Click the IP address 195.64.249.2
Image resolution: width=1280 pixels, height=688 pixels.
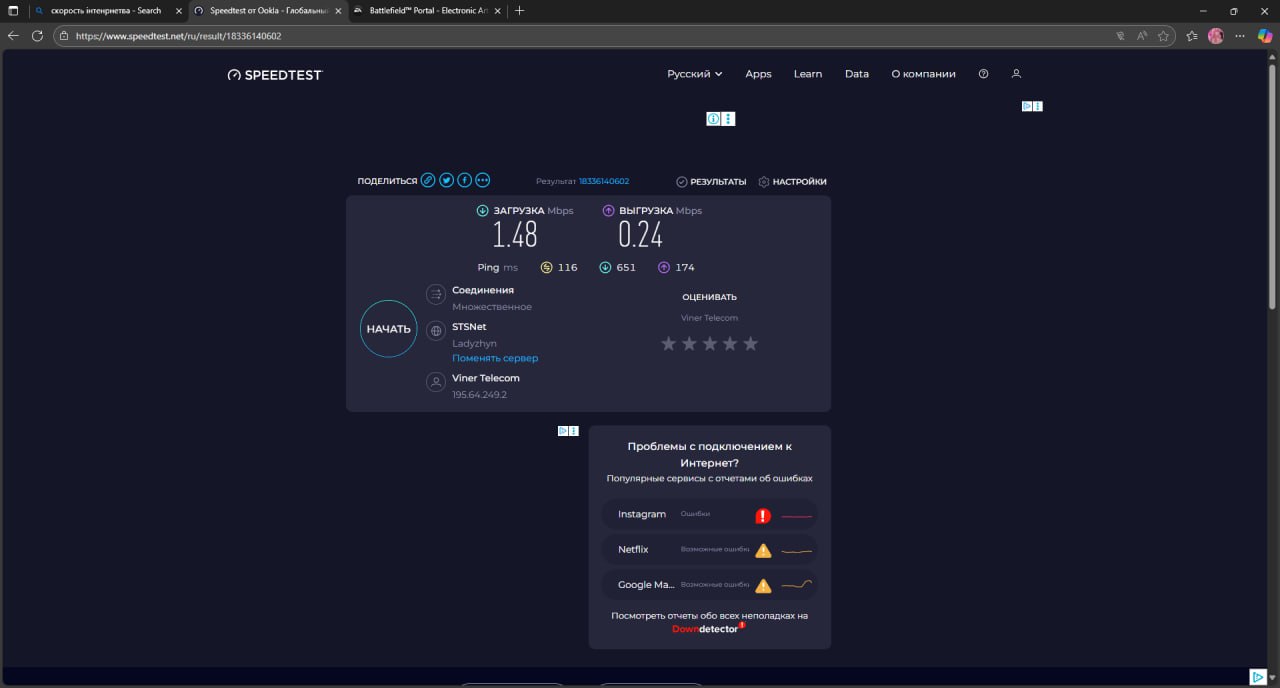(480, 395)
